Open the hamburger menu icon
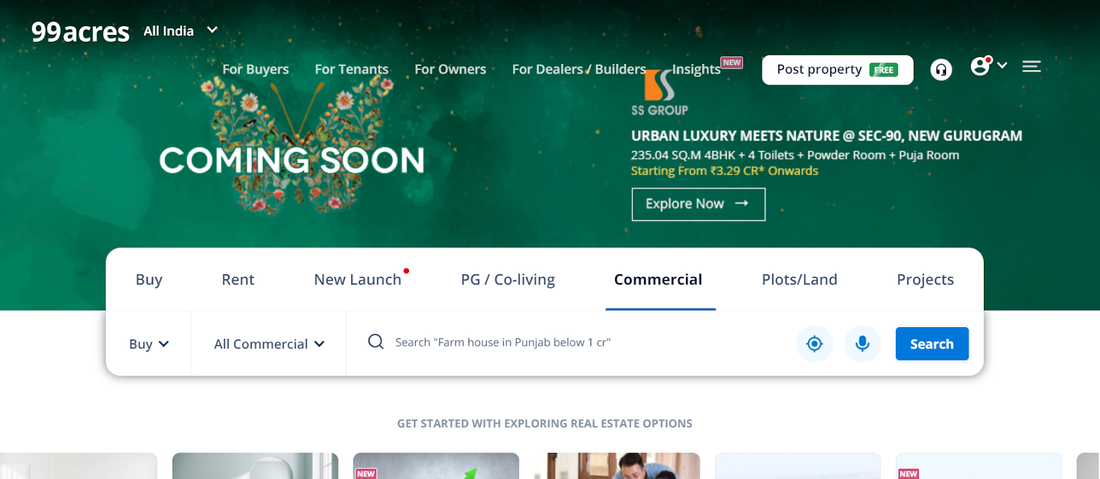 (1031, 67)
